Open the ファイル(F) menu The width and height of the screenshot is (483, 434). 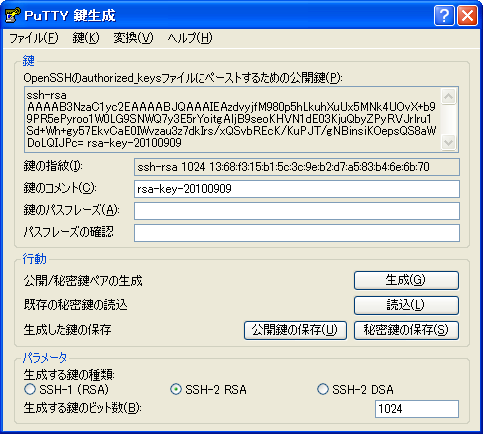pos(34,38)
